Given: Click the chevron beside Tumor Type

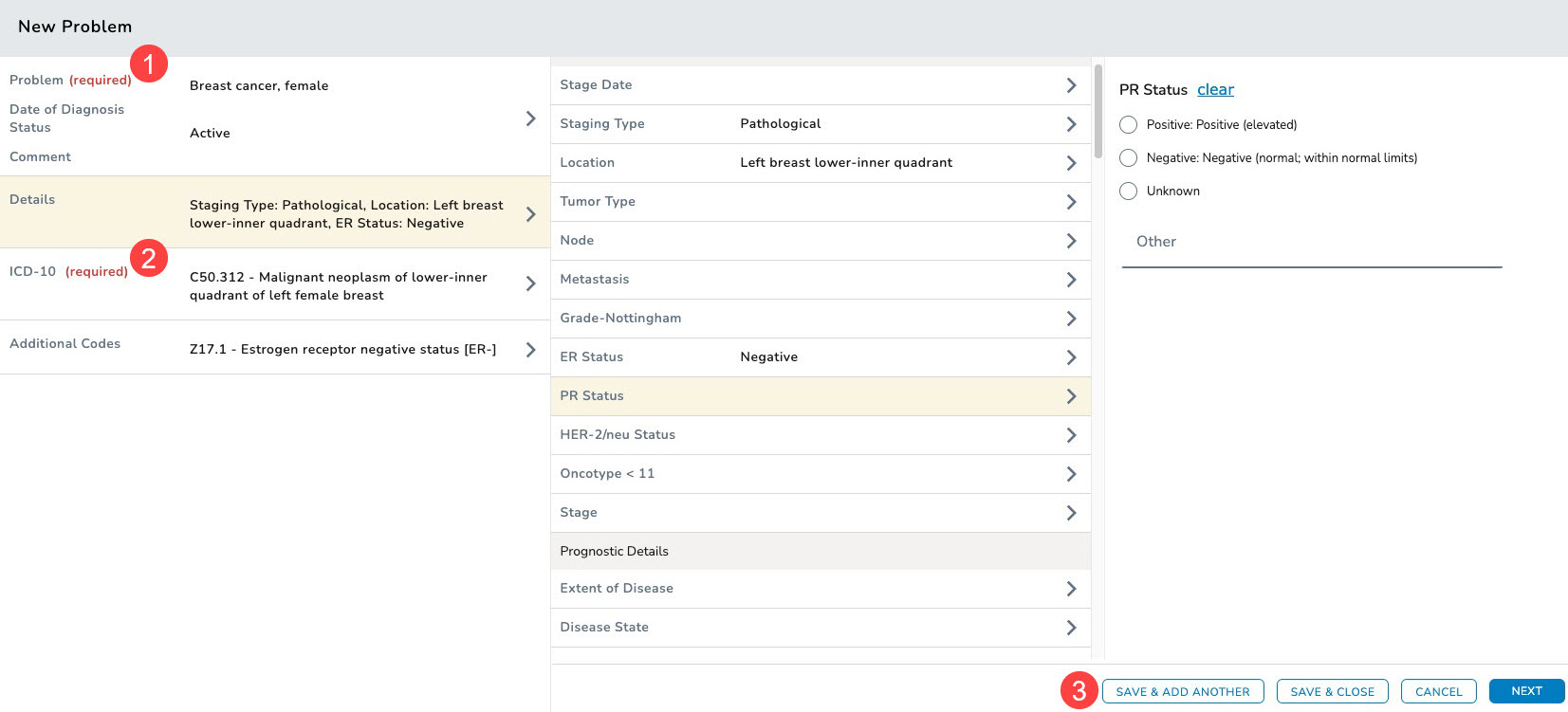Looking at the screenshot, I should 1071,202.
